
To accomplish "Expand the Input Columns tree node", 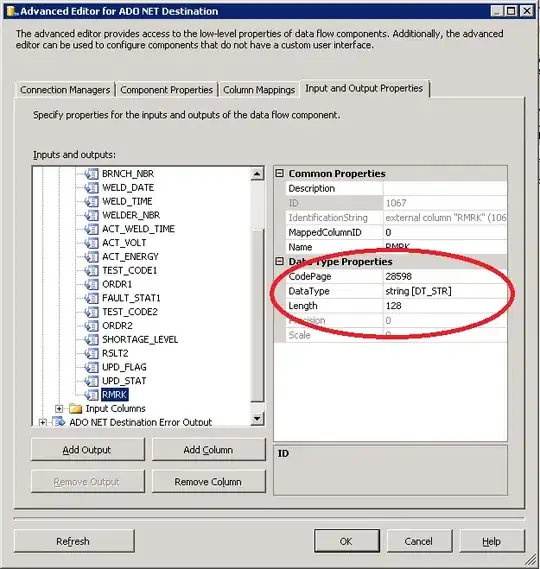I will click(x=59, y=409).
